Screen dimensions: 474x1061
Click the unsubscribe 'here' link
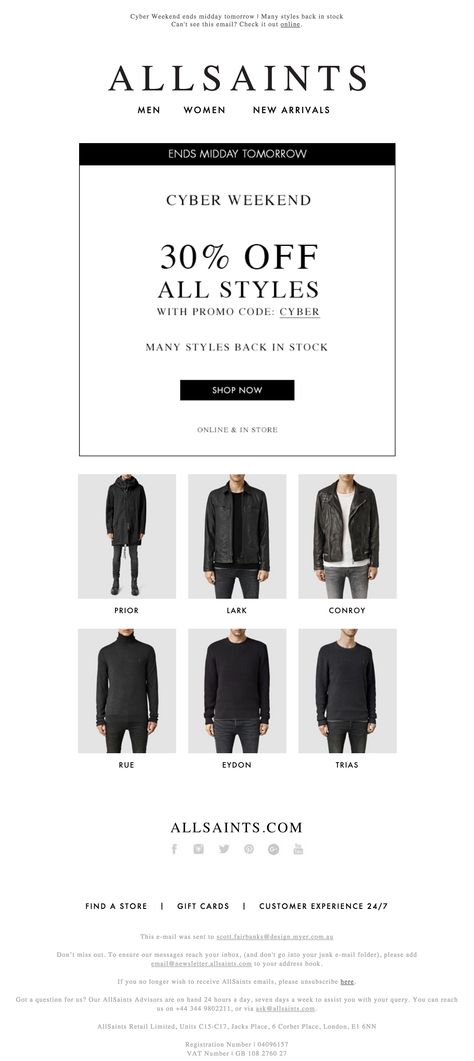pos(347,981)
